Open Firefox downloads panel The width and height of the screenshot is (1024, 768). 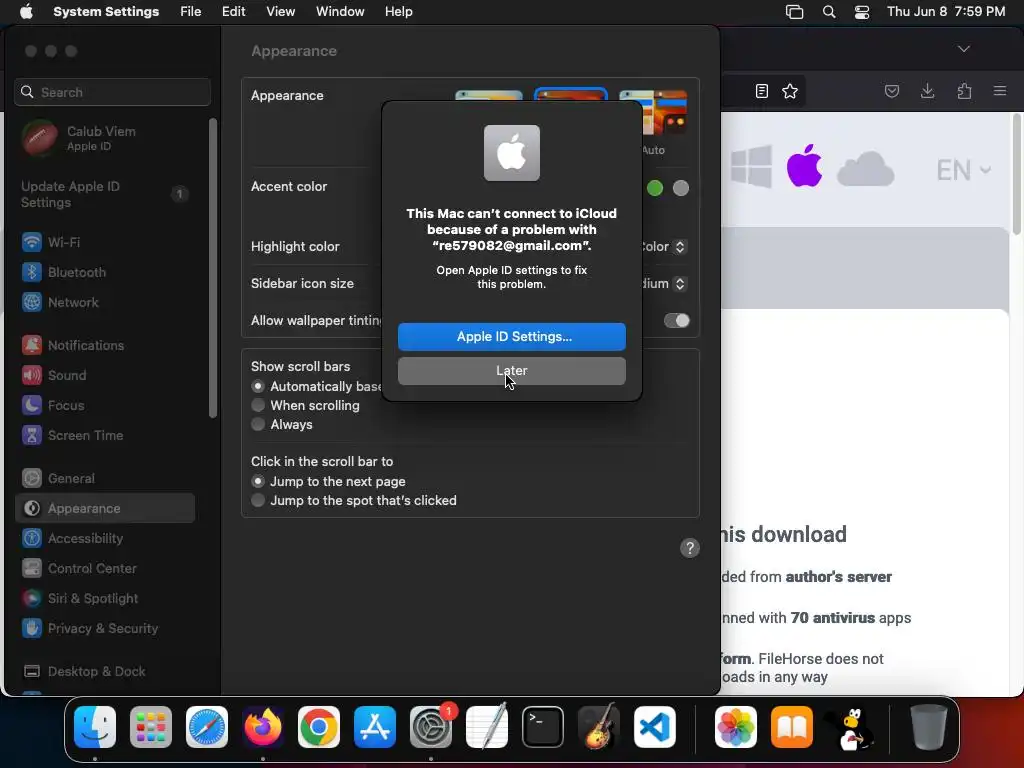pyautogui.click(x=927, y=91)
